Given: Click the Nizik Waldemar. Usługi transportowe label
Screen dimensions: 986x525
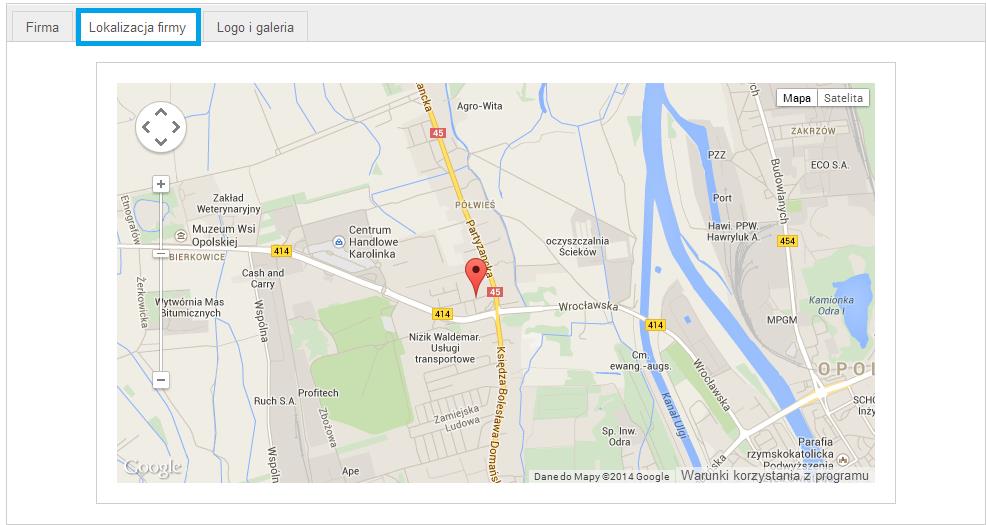Looking at the screenshot, I should click(x=445, y=348).
